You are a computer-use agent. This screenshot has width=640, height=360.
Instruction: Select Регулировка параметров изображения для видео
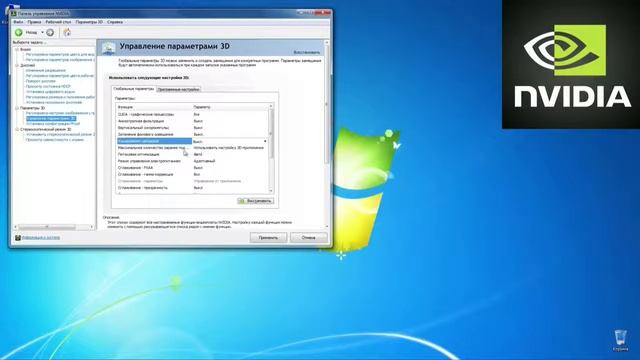(x=60, y=60)
